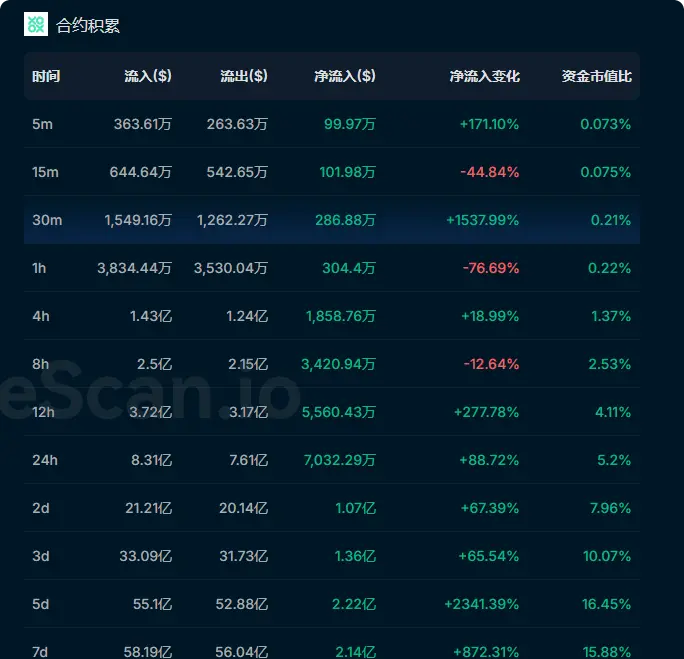Click the inflow value 3,834.44万
The image size is (684, 659).
click(x=134, y=268)
